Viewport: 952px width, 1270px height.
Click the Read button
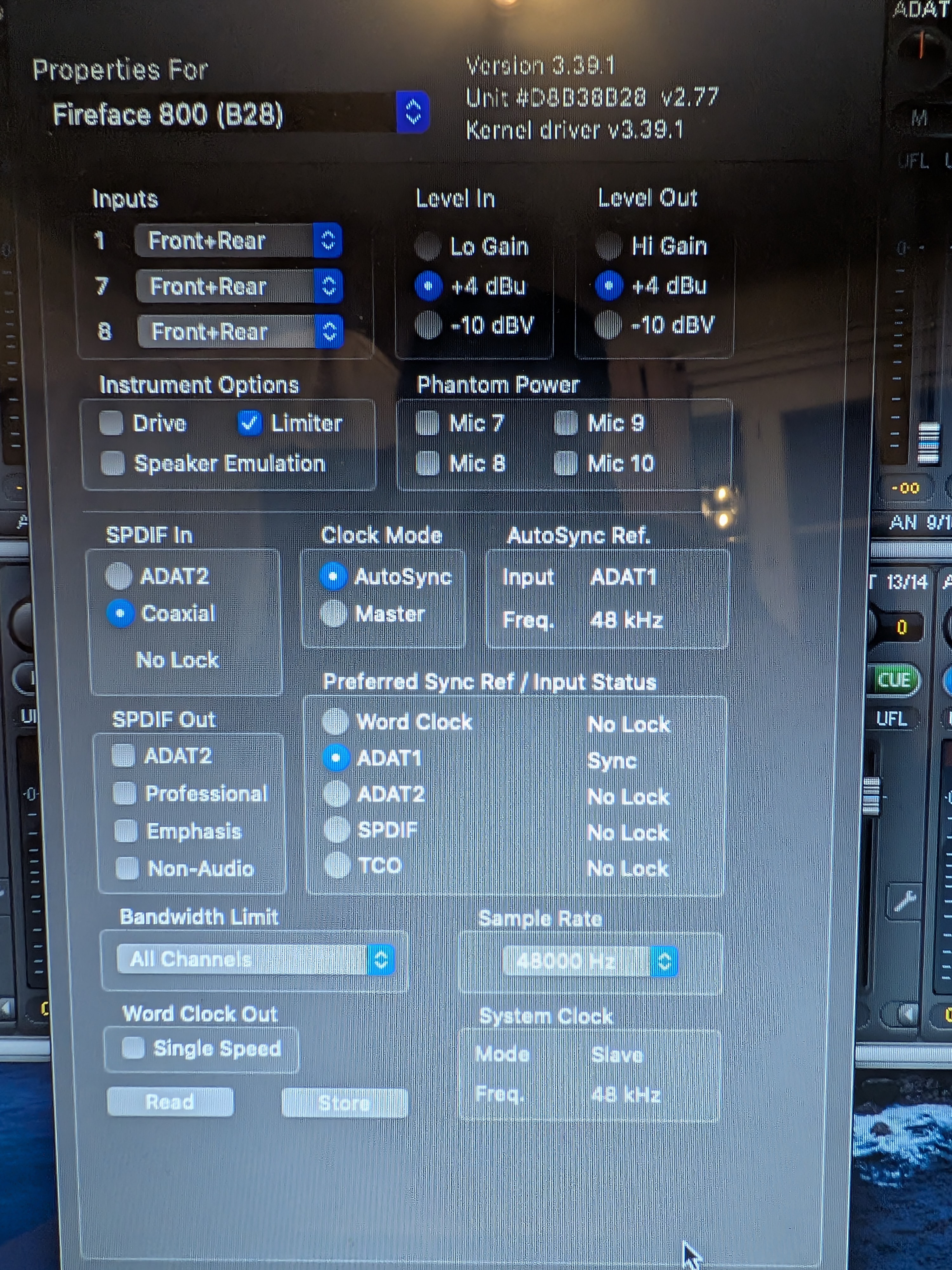tap(170, 1102)
